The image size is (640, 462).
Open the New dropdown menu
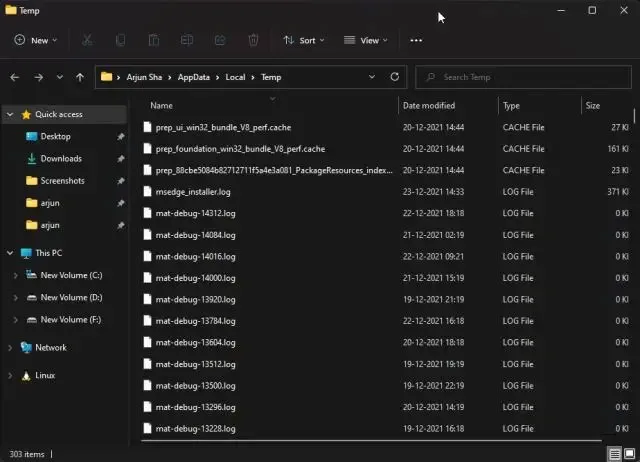tap(36, 40)
